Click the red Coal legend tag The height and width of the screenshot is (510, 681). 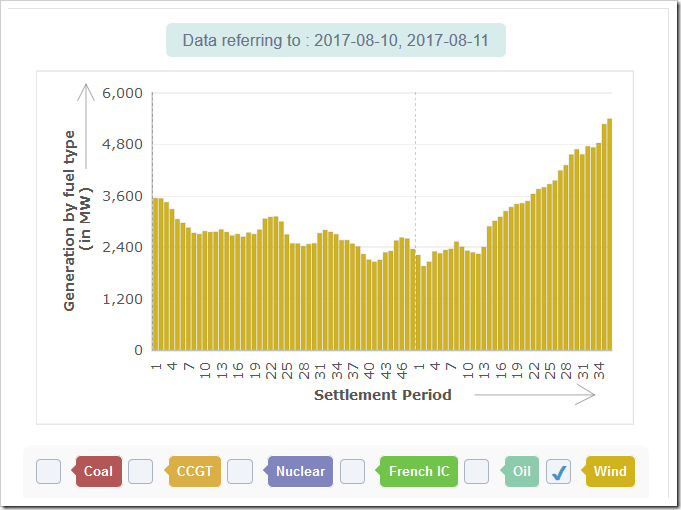(x=98, y=472)
